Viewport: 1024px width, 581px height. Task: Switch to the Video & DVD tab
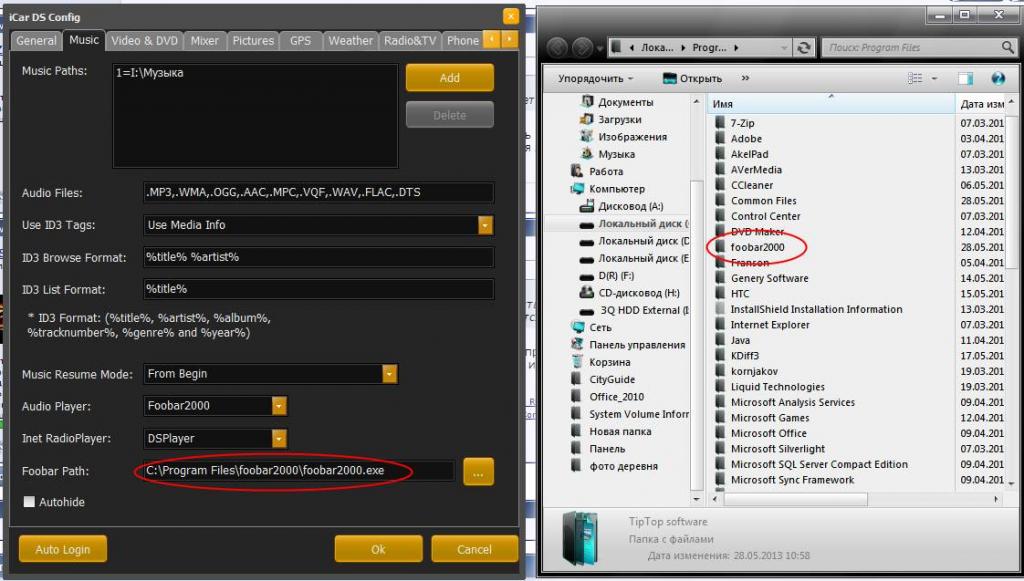point(144,41)
